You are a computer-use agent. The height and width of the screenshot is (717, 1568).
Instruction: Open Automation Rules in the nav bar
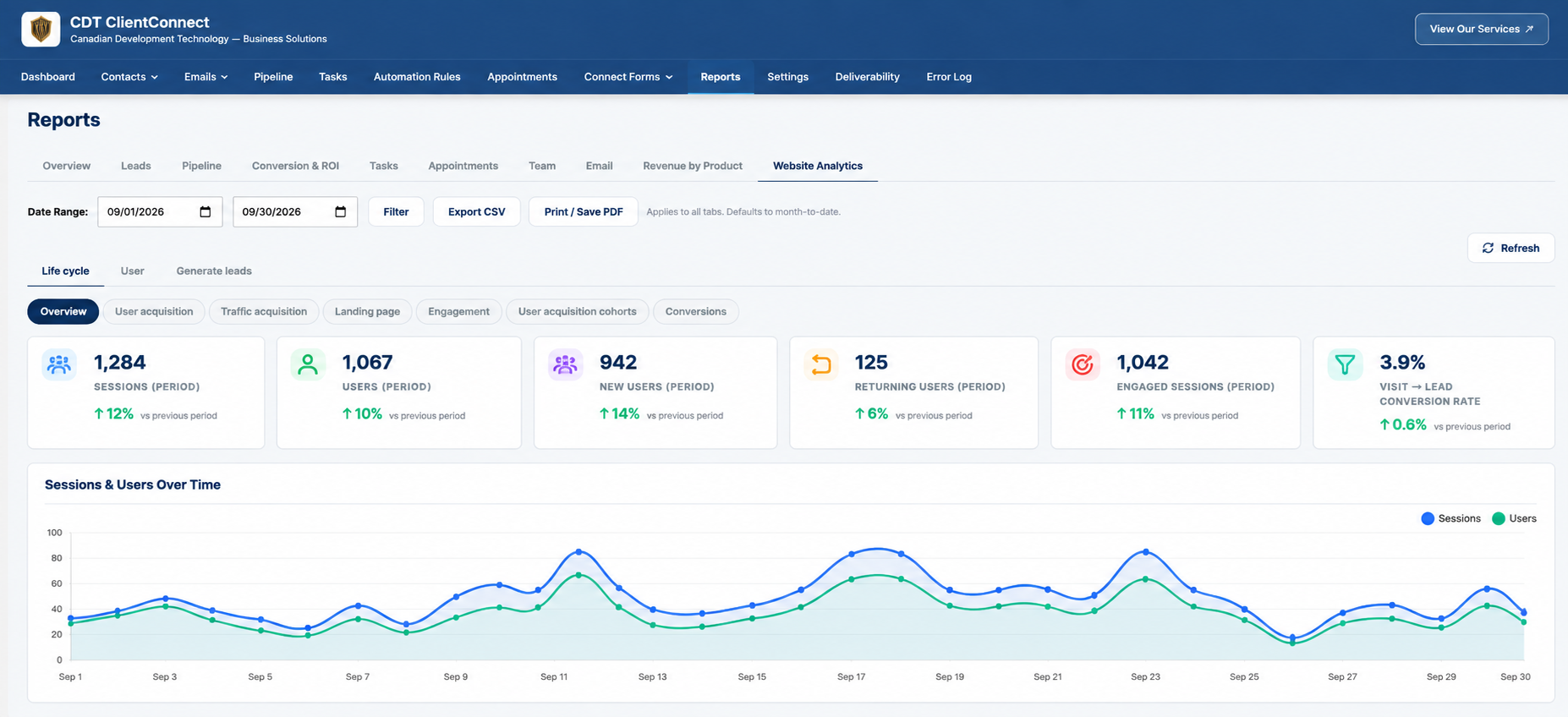tap(417, 77)
